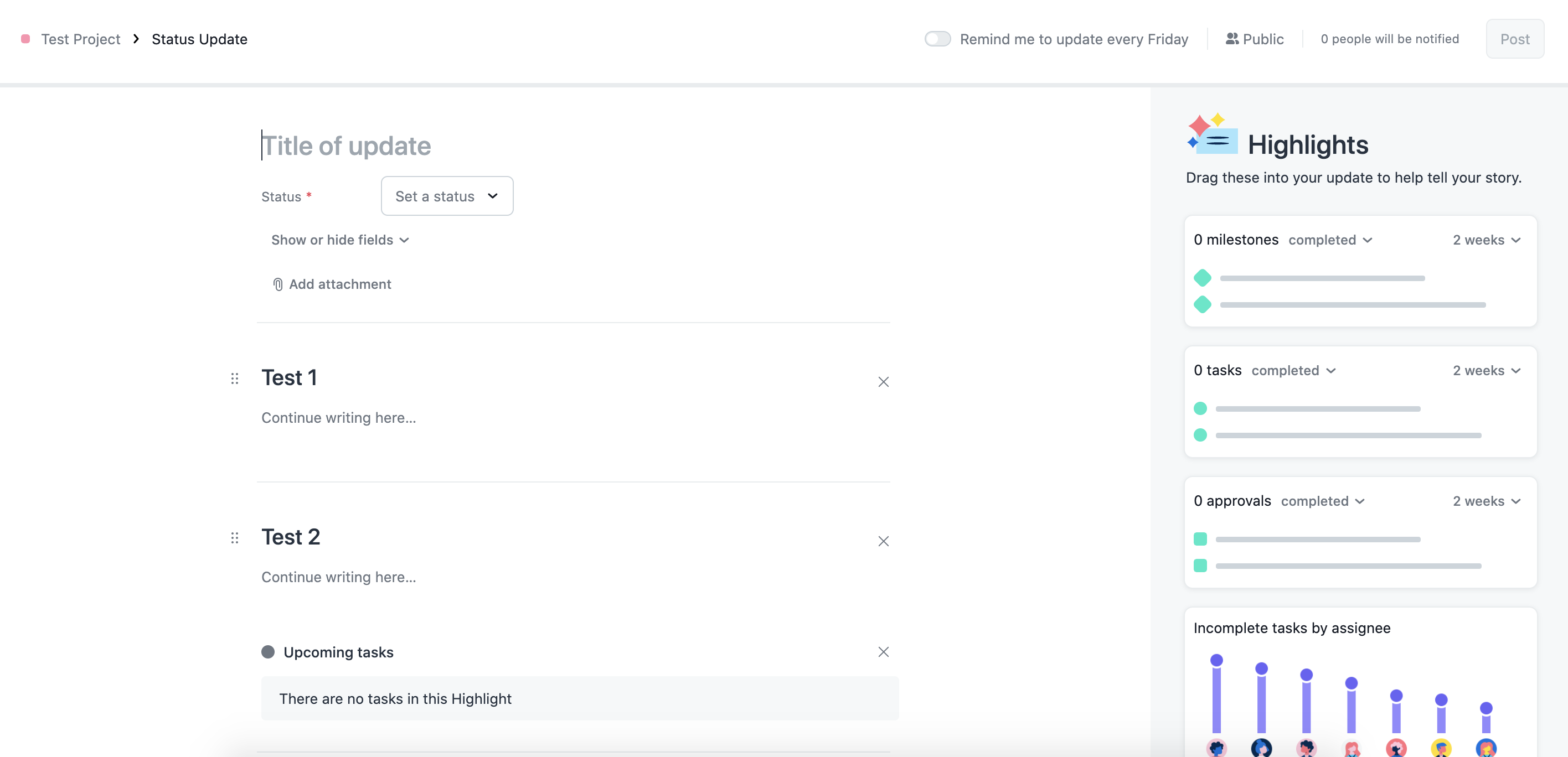Click the Post button
1568x757 pixels.
[x=1514, y=39]
